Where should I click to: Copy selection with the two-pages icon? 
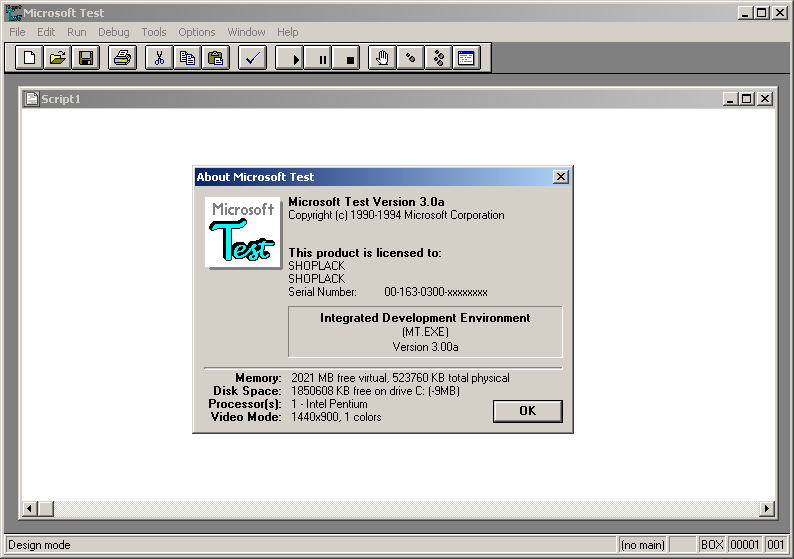187,58
